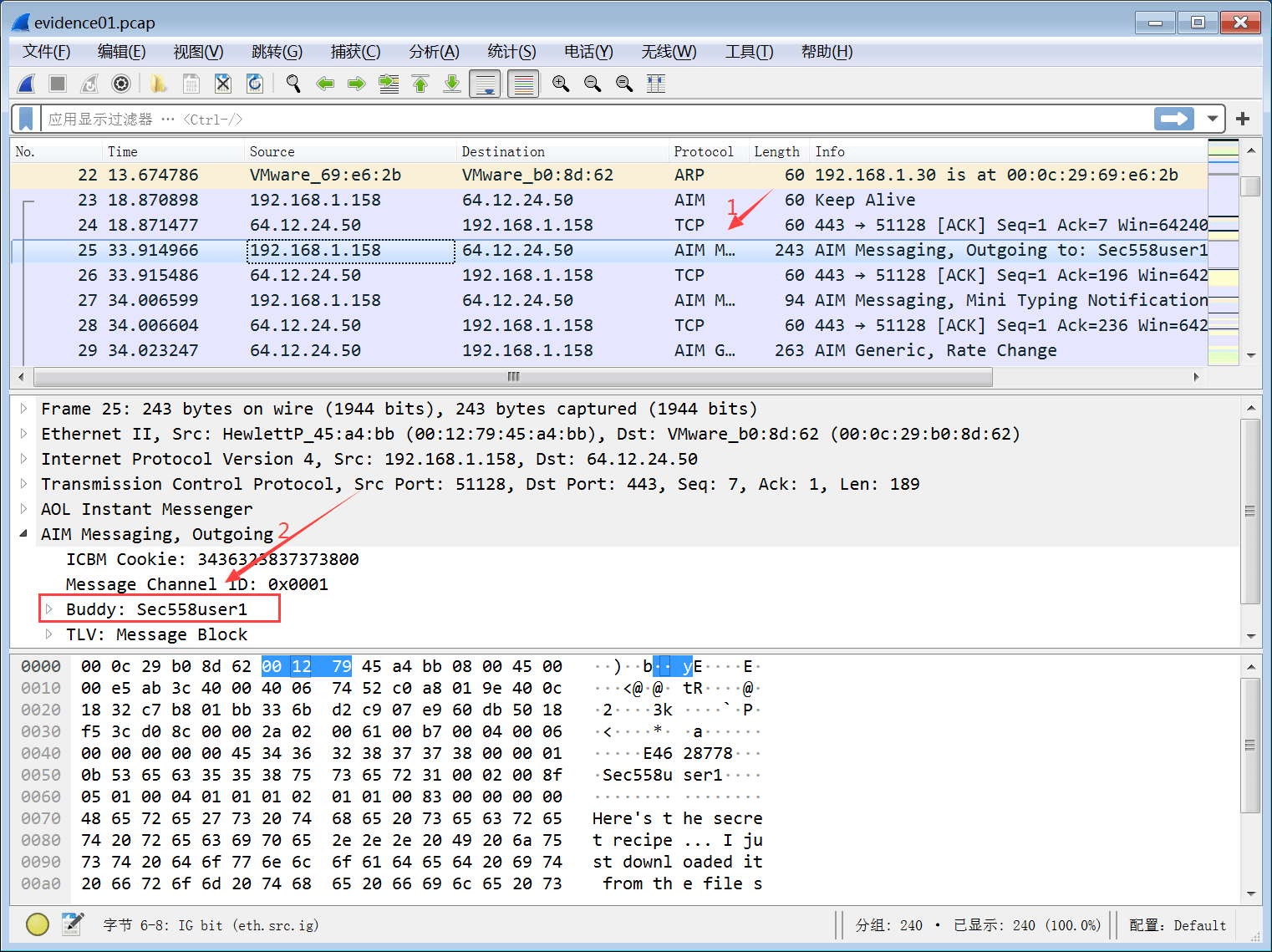
Task: Open the 跳转(G) menu
Action: [x=277, y=52]
